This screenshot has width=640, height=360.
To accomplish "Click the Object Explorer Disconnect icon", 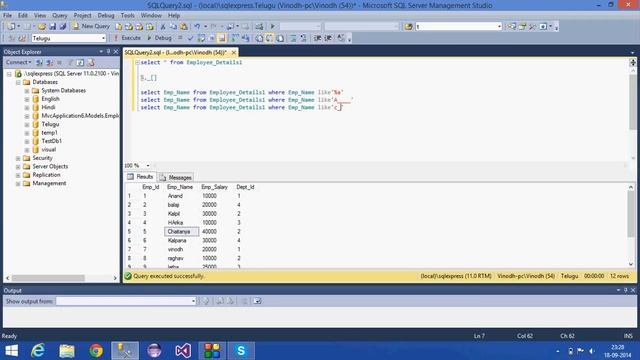I will (x=49, y=62).
